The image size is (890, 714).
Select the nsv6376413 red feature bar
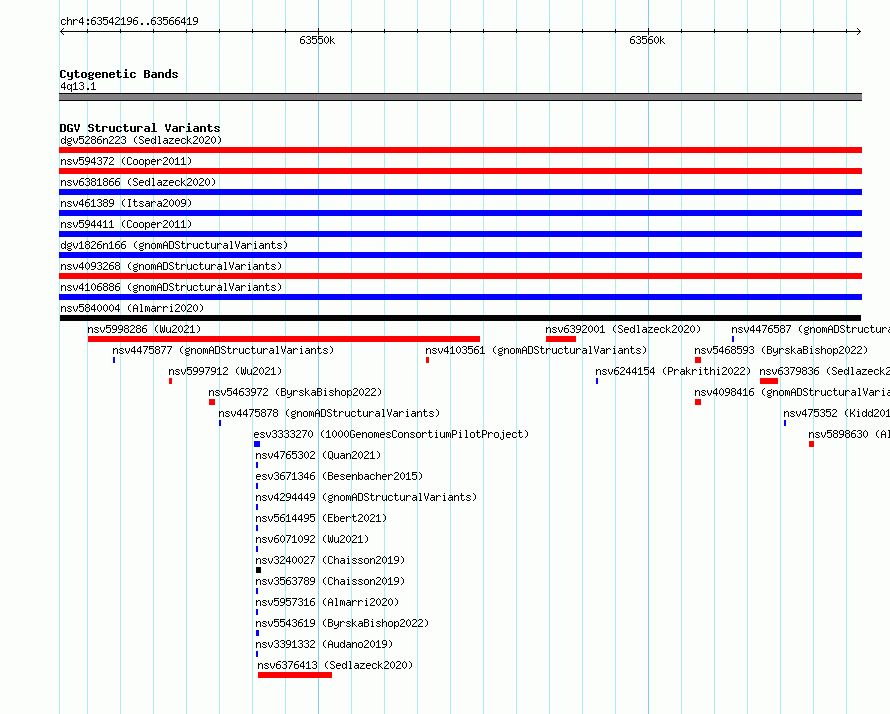pos(295,675)
